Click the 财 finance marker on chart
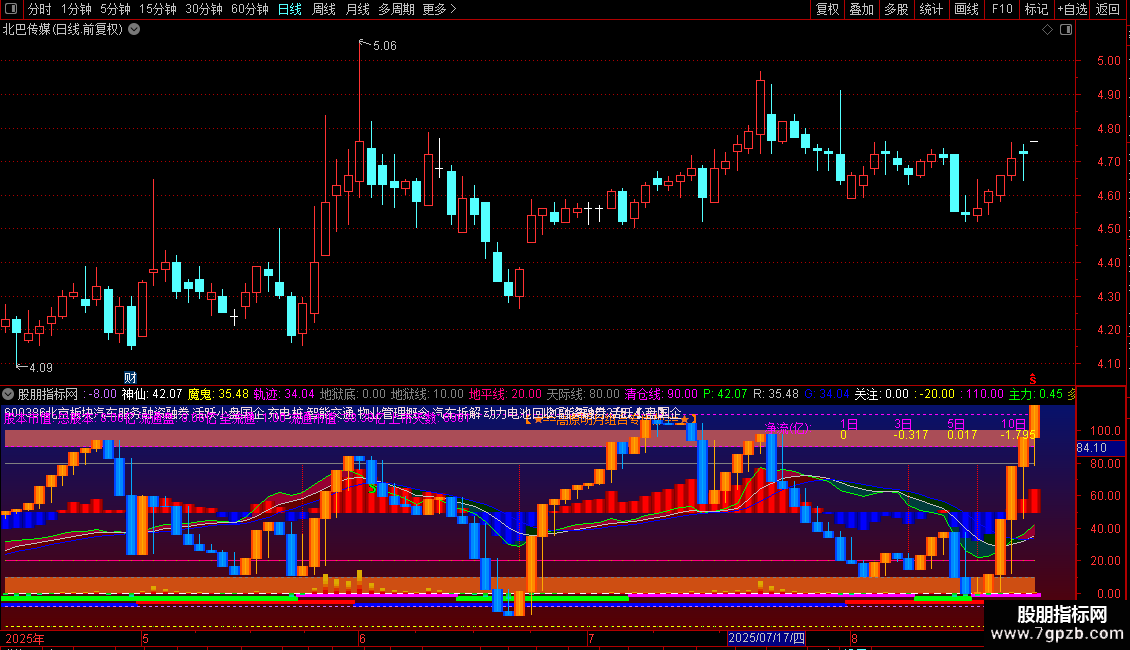This screenshot has height=650, width=1130. (x=130, y=378)
